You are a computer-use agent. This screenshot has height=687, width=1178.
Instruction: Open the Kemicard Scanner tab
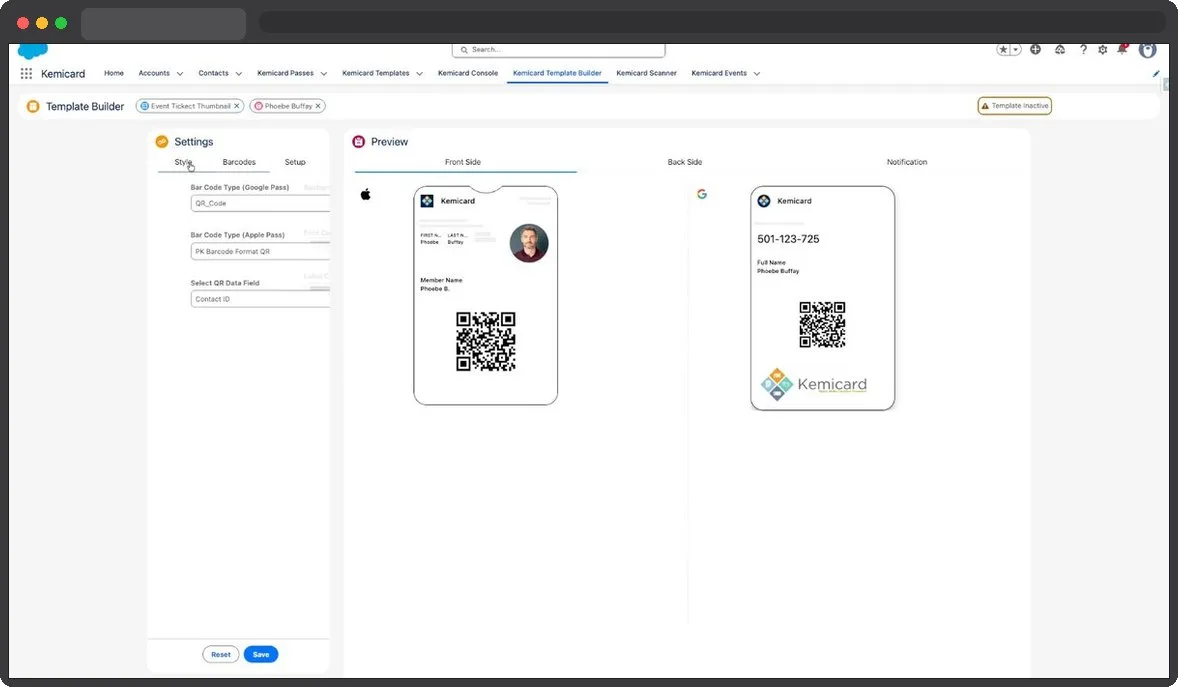coord(646,73)
